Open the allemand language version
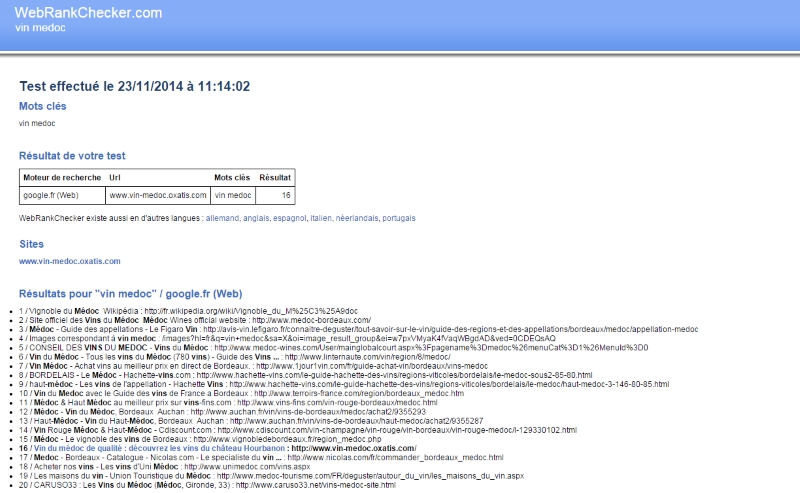 coord(225,218)
